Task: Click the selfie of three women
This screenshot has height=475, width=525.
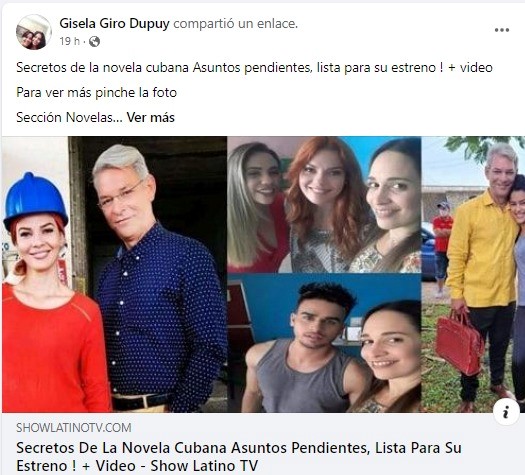Action: pyautogui.click(x=324, y=205)
